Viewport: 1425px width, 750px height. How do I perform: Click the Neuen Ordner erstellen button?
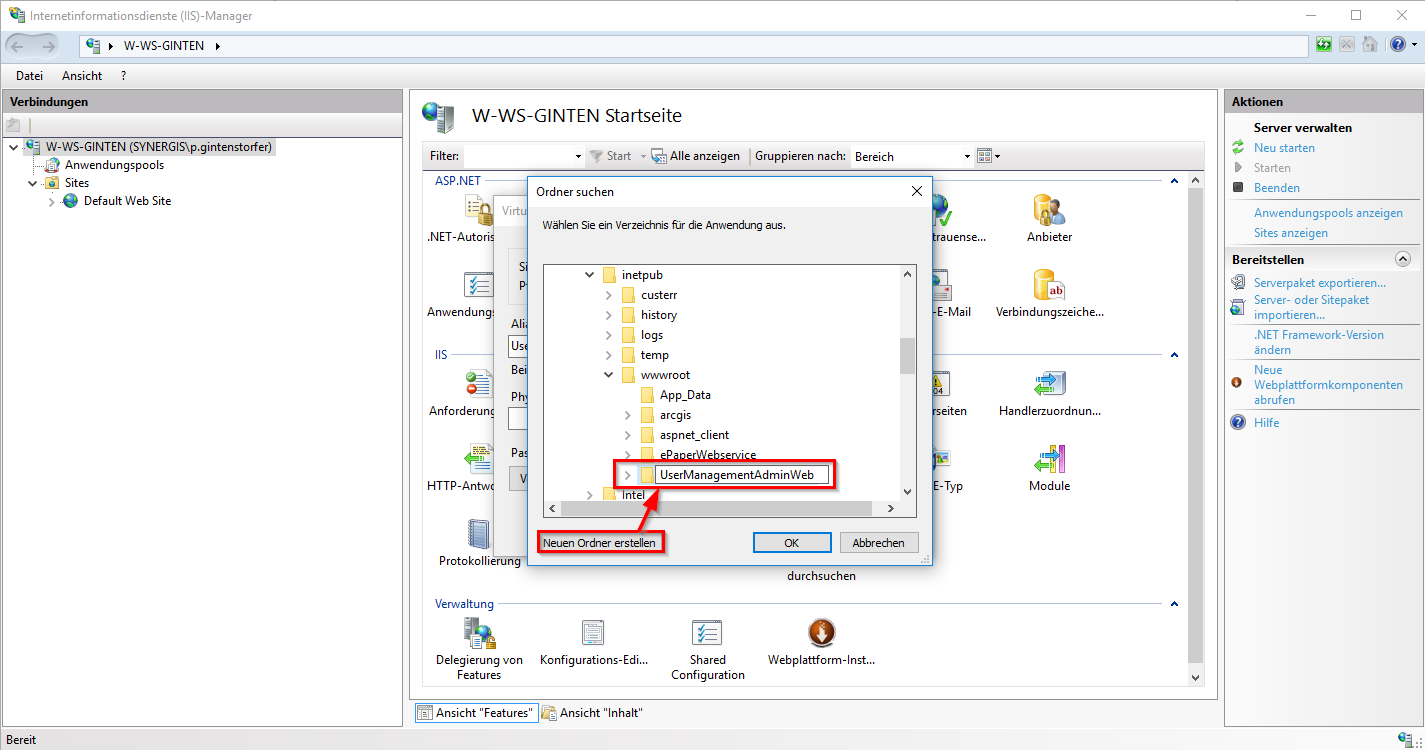point(600,541)
